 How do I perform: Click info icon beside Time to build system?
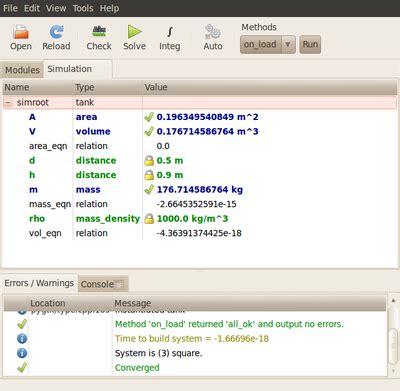coord(22,339)
